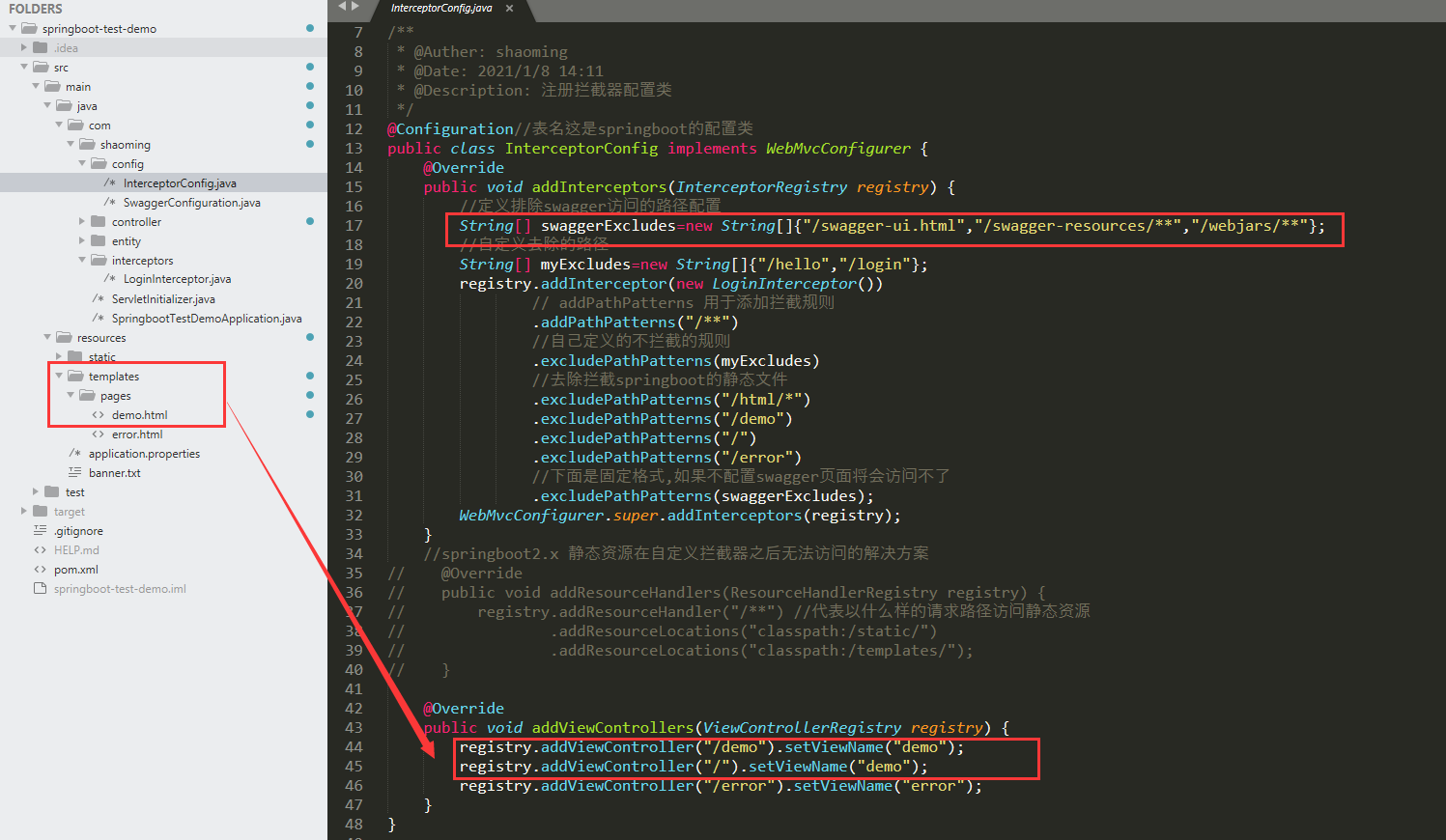The width and height of the screenshot is (1446, 840).
Task: Close the InterceptorConfig.java tab
Action: tap(509, 8)
